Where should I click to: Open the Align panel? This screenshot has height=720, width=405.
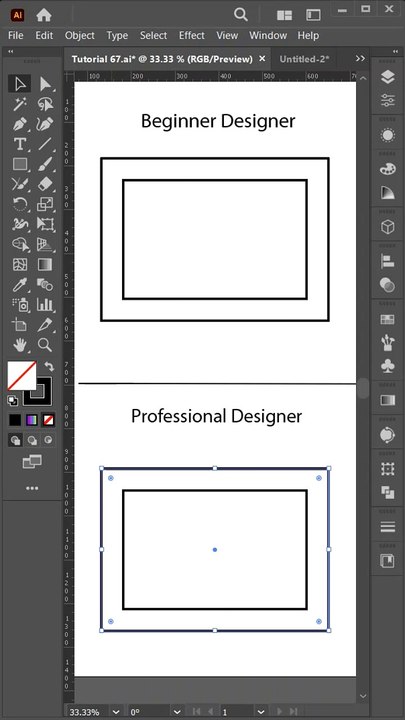click(388, 262)
